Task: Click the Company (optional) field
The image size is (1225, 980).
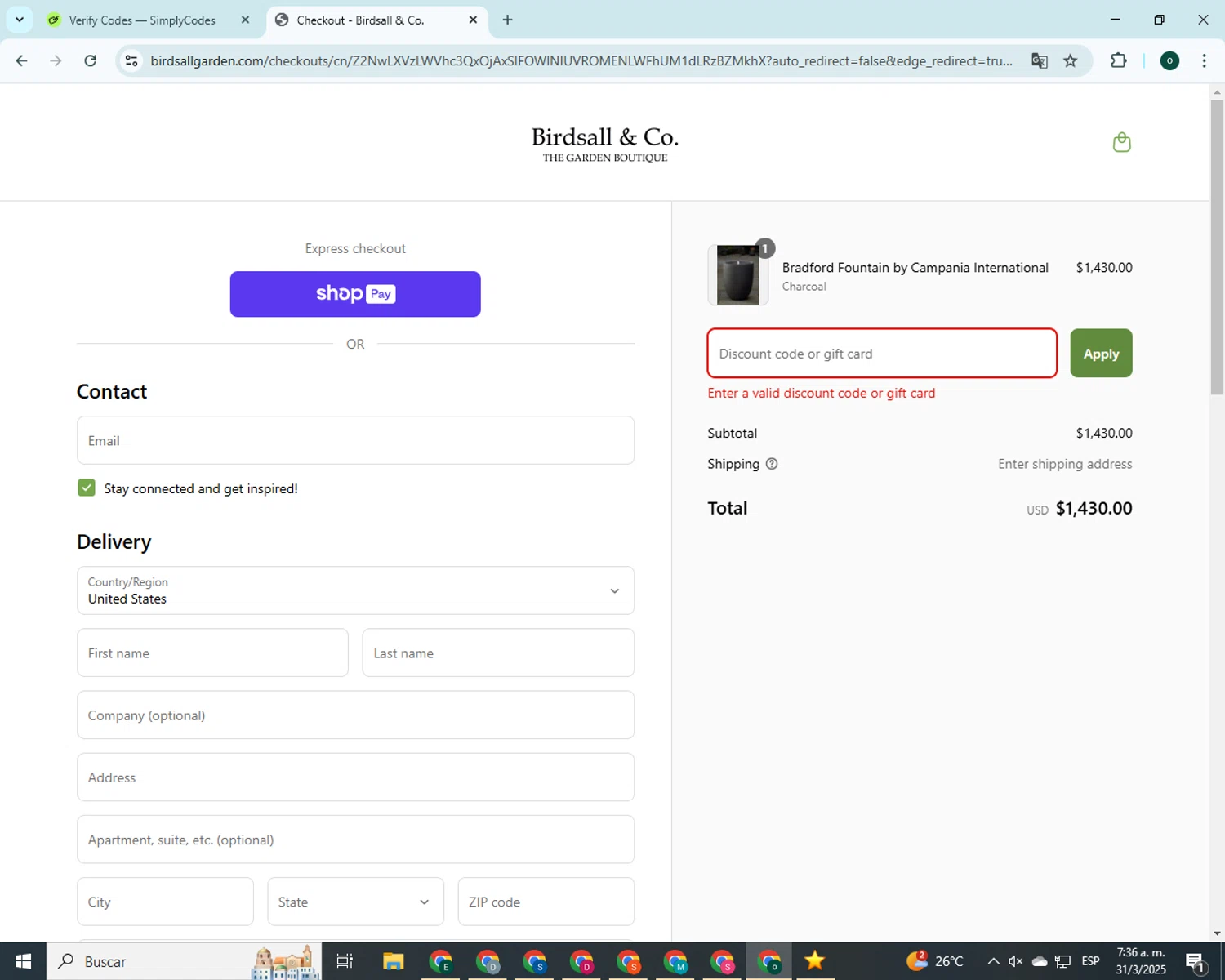Action: [355, 715]
